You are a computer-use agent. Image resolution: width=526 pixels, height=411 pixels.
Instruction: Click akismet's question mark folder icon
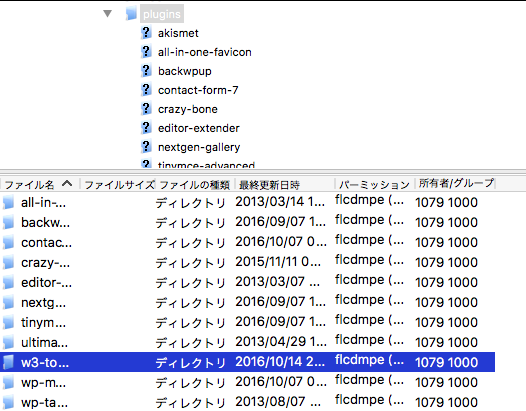(x=146, y=33)
